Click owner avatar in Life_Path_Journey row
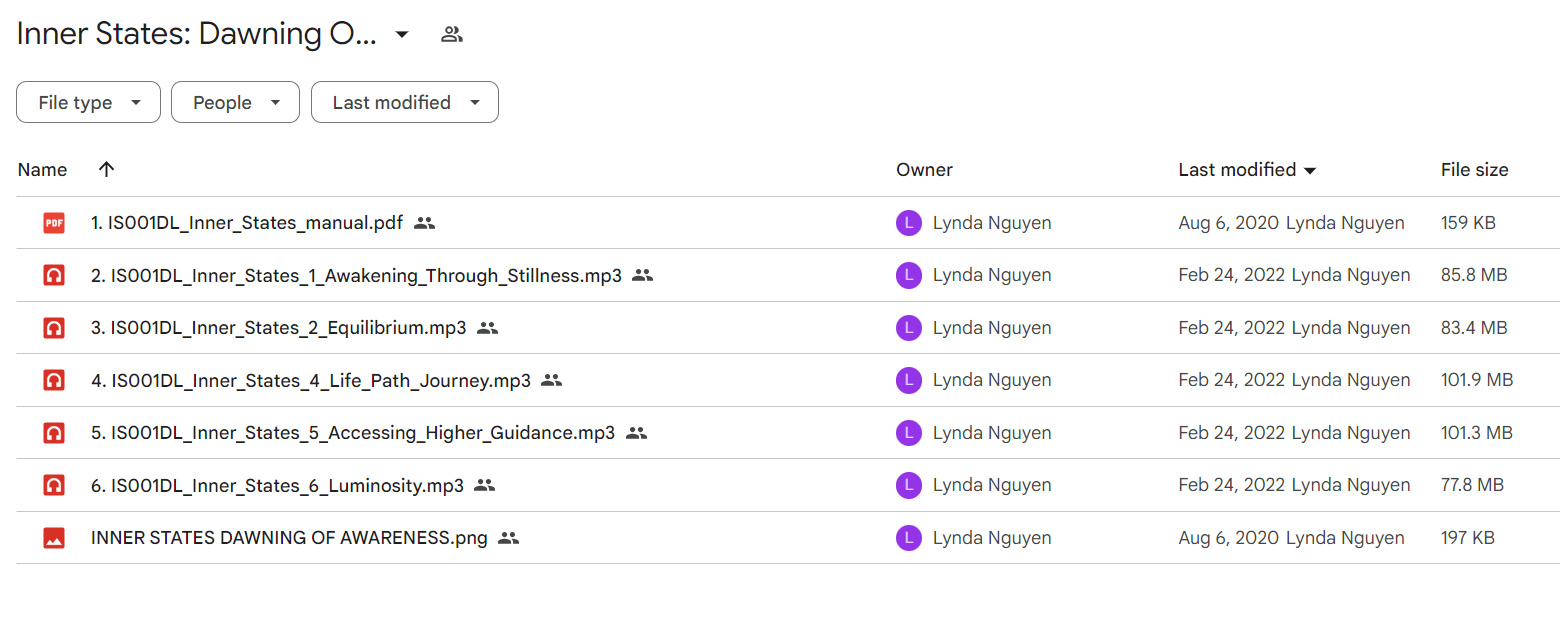The image size is (1560, 628). click(908, 380)
